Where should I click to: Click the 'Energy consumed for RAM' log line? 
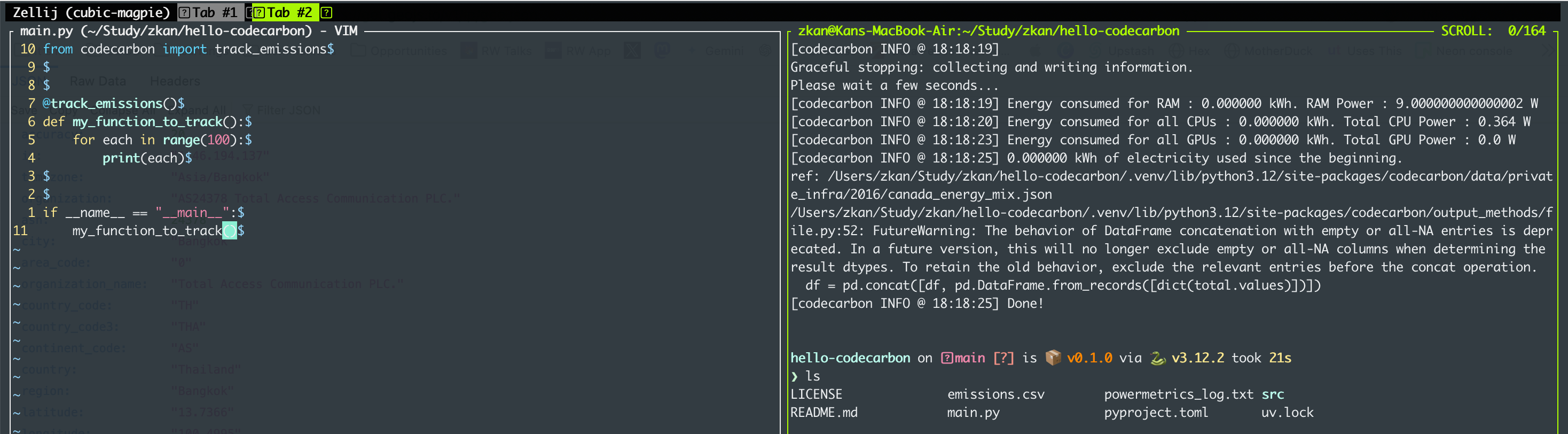click(1164, 103)
